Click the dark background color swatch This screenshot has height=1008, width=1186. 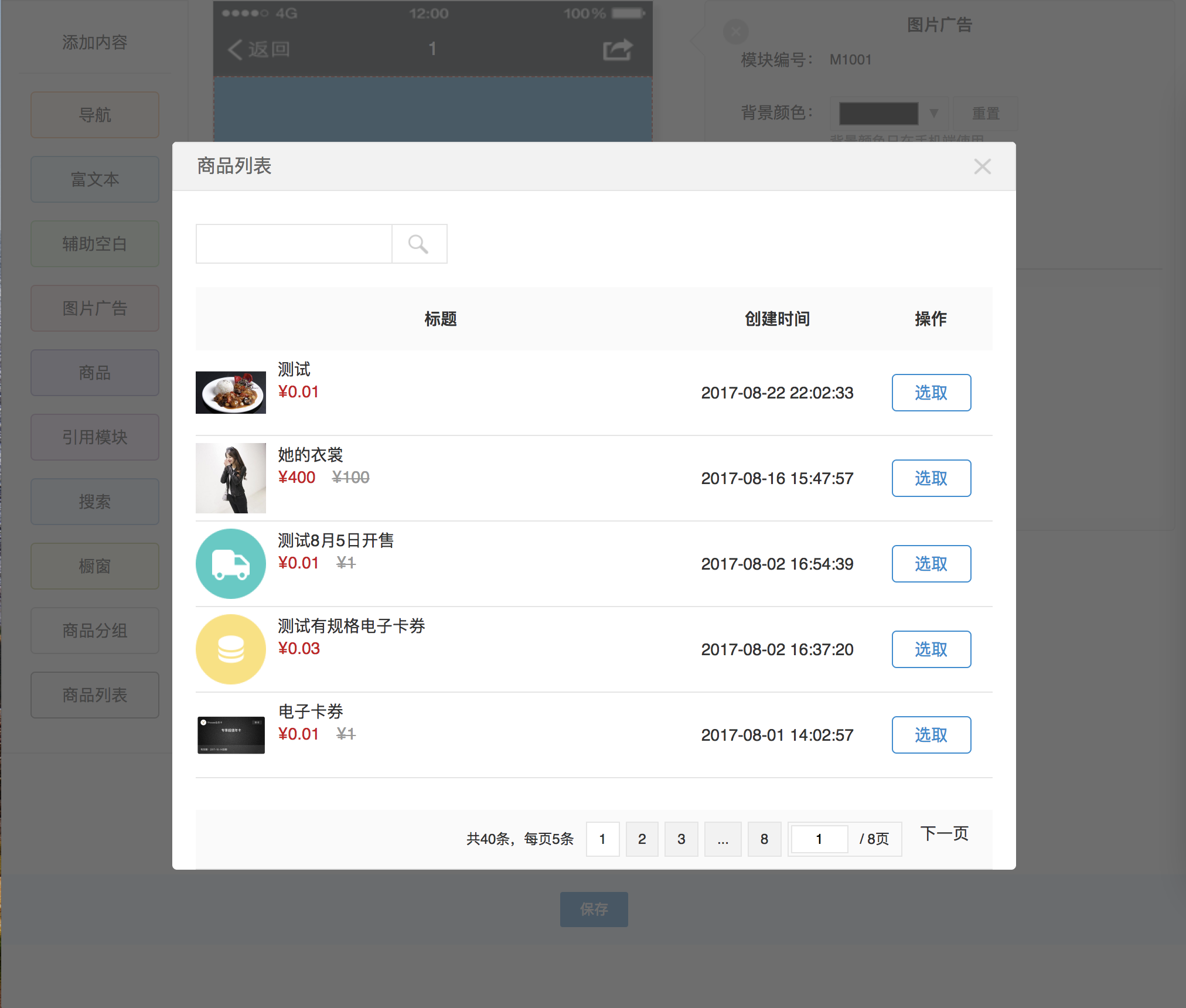(x=878, y=113)
